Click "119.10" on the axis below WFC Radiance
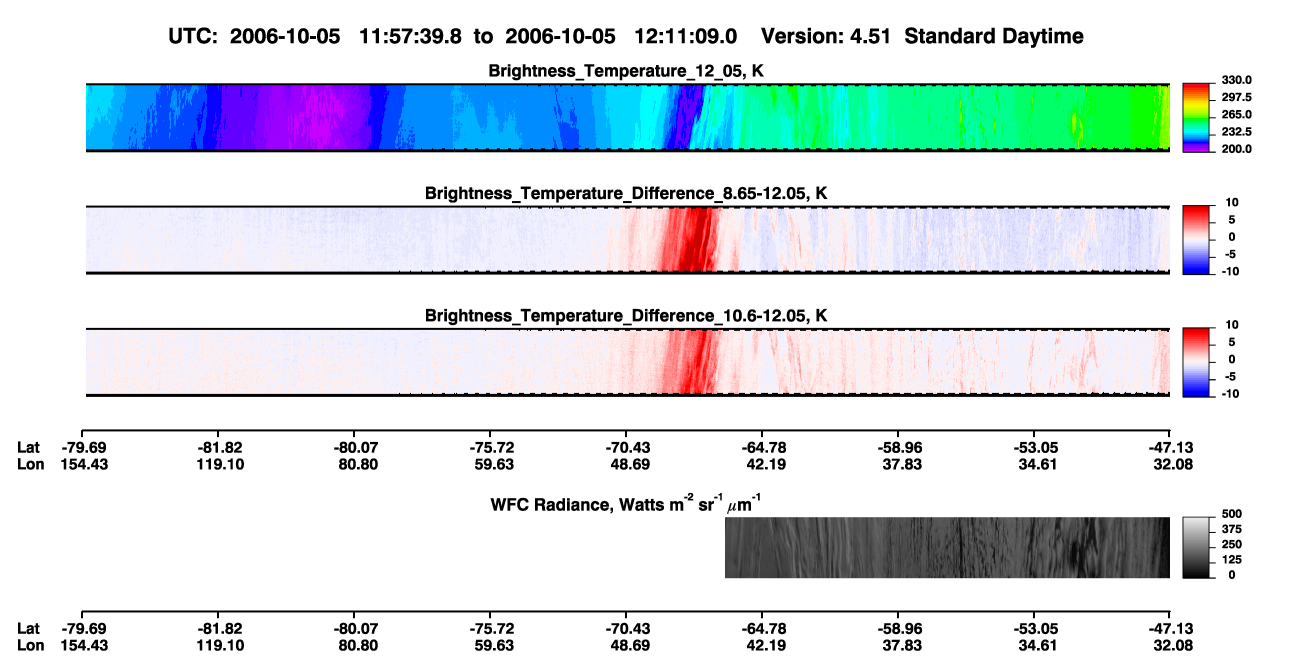 [x=220, y=645]
